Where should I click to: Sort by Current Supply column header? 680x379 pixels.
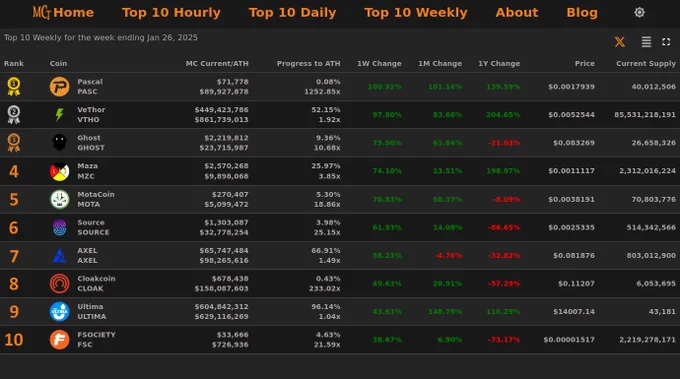pyautogui.click(x=646, y=63)
